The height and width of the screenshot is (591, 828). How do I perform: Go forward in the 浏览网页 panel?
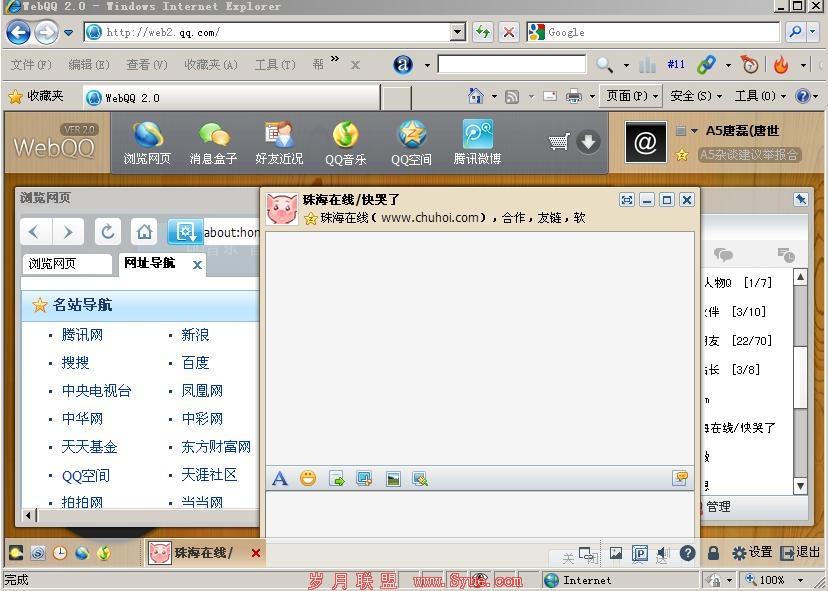pos(68,232)
